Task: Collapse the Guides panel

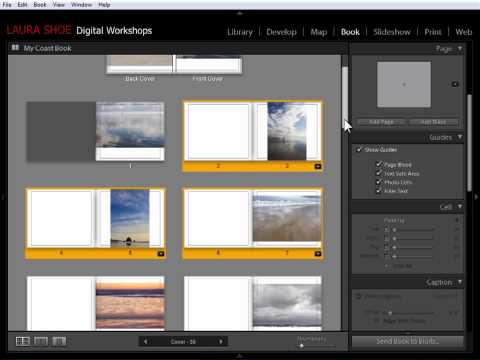Action: click(x=460, y=137)
